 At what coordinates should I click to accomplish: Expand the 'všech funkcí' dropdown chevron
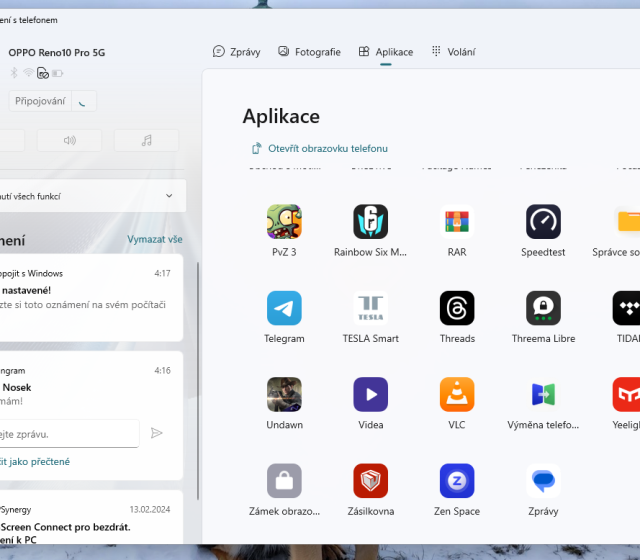168,196
